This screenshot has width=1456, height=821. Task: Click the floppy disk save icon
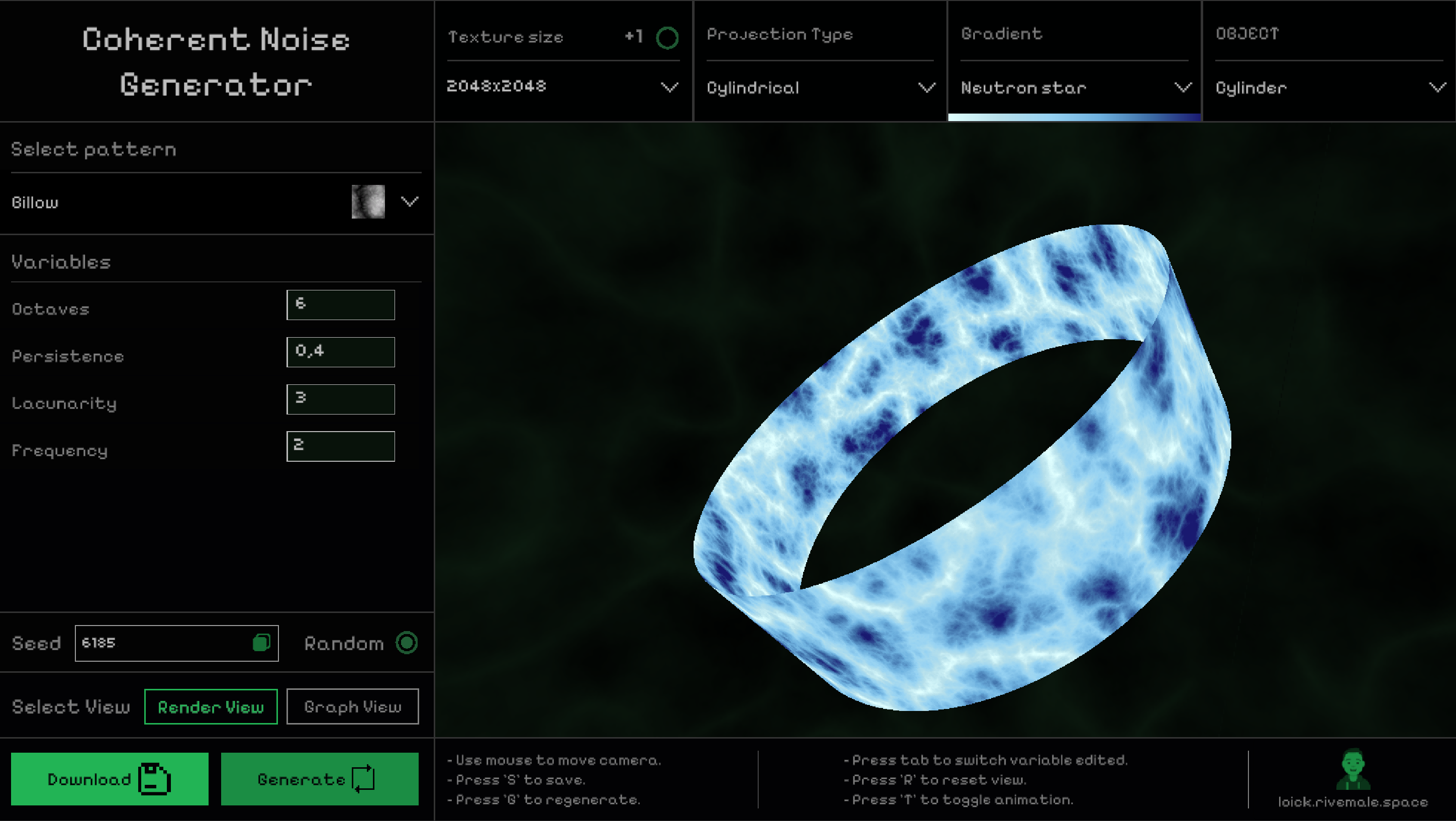[x=154, y=779]
